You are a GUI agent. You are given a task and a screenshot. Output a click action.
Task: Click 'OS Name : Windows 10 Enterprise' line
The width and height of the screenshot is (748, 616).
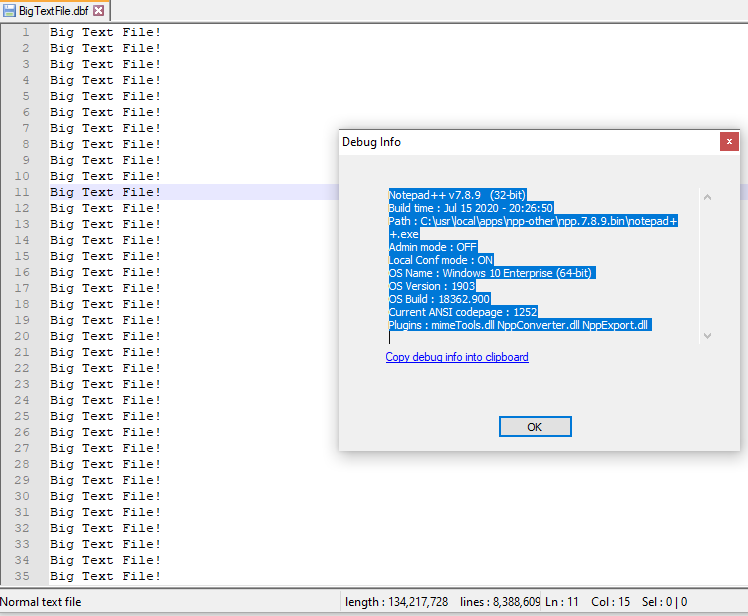(x=490, y=273)
